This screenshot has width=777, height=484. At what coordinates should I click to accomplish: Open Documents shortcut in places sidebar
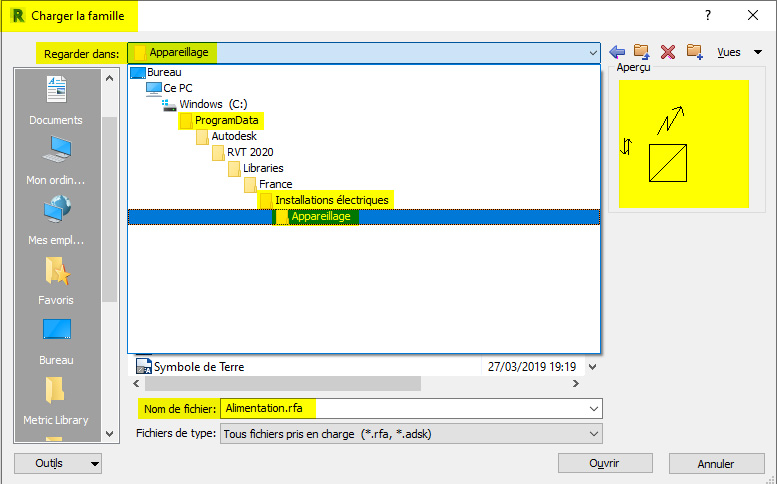coord(56,100)
